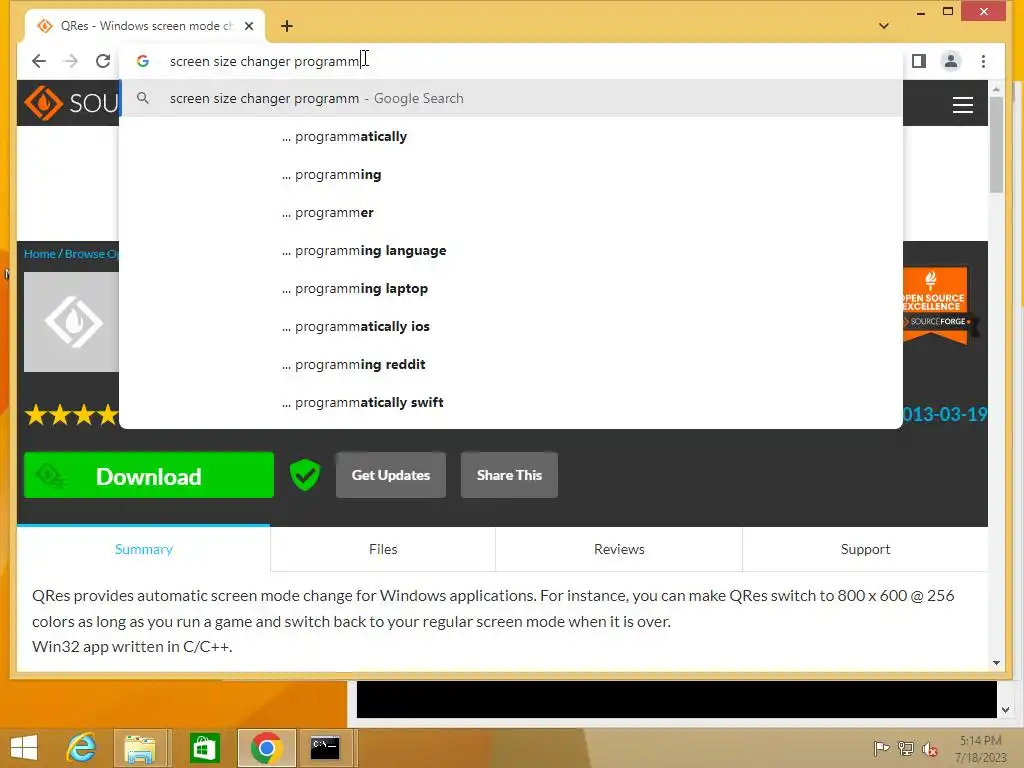Choose suggestion 'programmatically'
Screen dimensions: 1024x768
click(511, 136)
